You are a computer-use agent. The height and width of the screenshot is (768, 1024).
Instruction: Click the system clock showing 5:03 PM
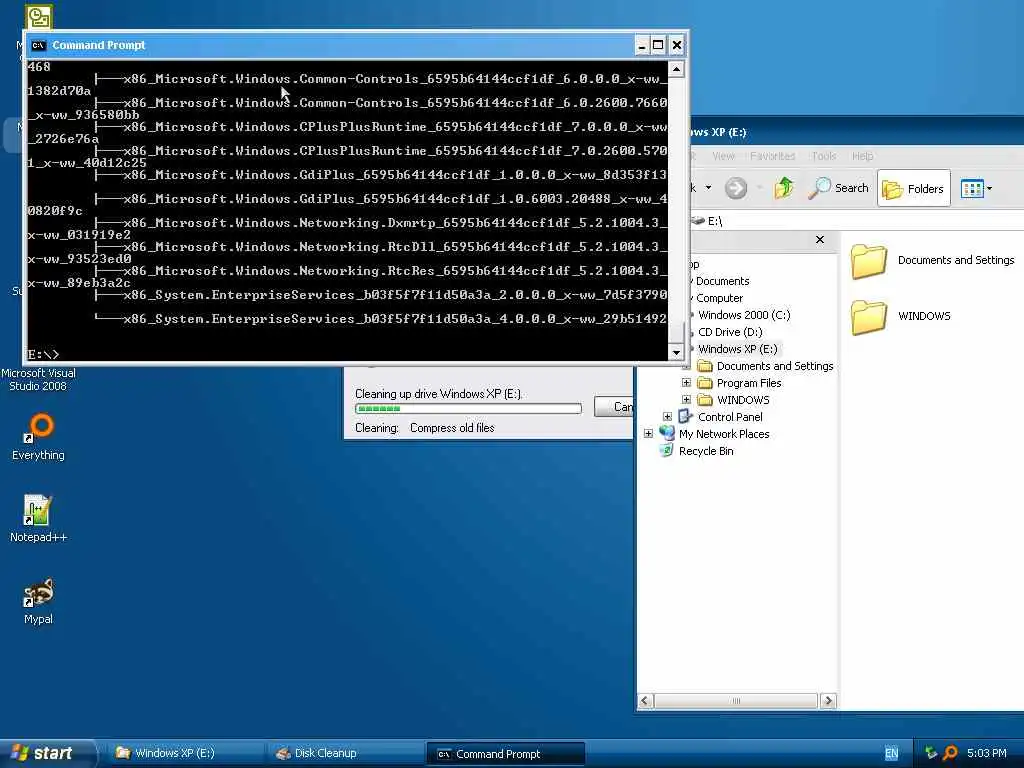986,753
